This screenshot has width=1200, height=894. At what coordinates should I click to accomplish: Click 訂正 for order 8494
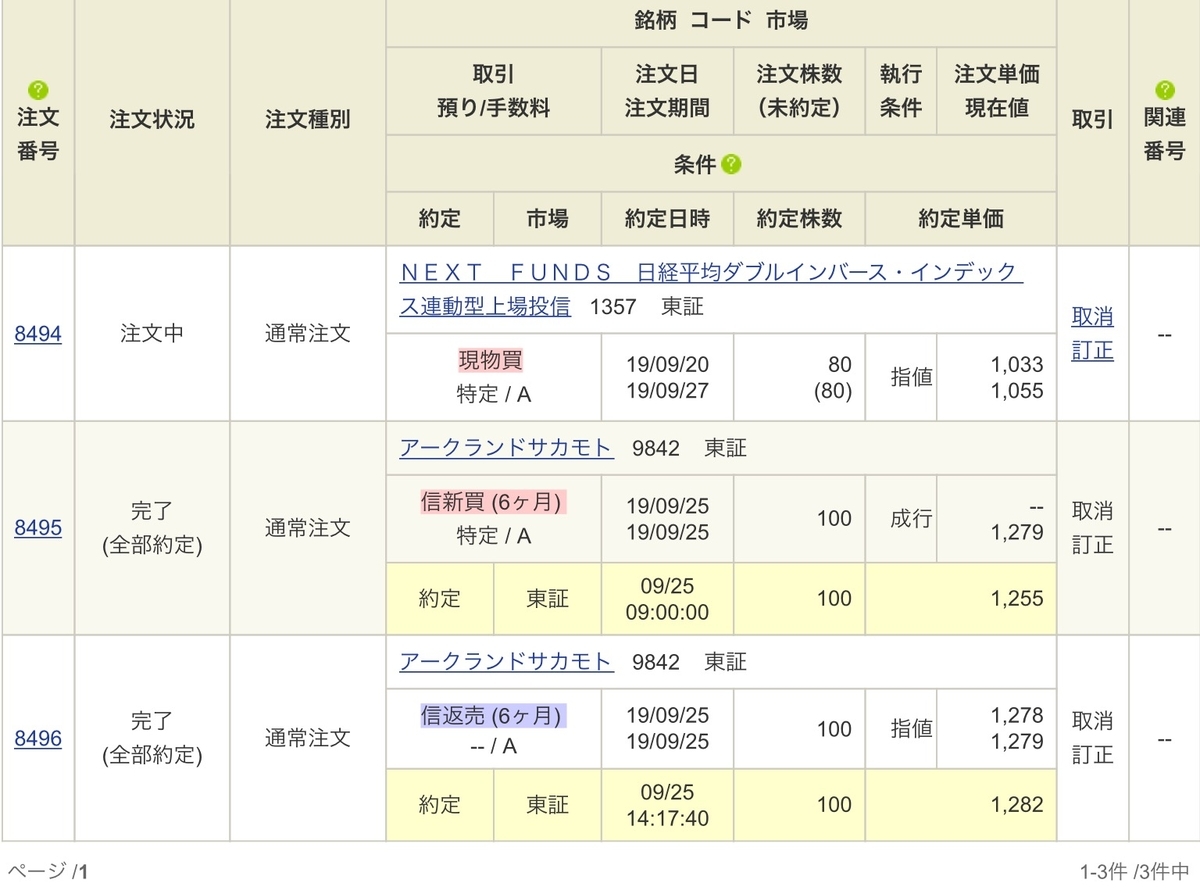(1092, 351)
